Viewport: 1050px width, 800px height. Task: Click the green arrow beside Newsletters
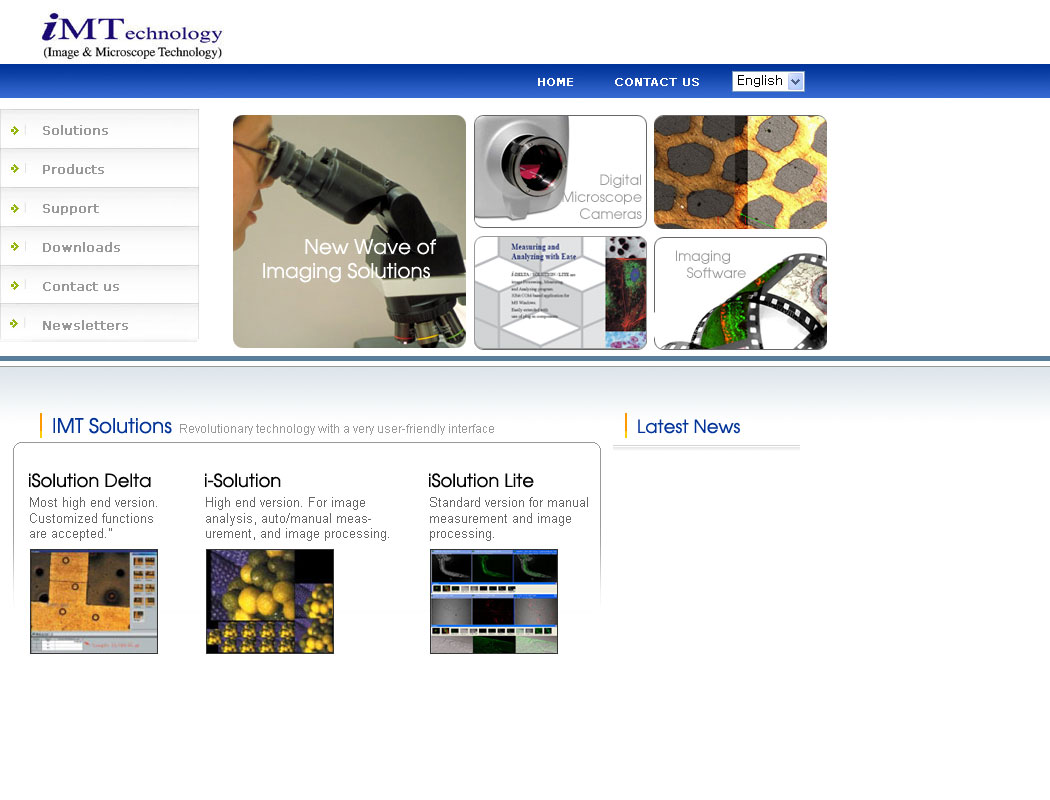pyautogui.click(x=14, y=324)
